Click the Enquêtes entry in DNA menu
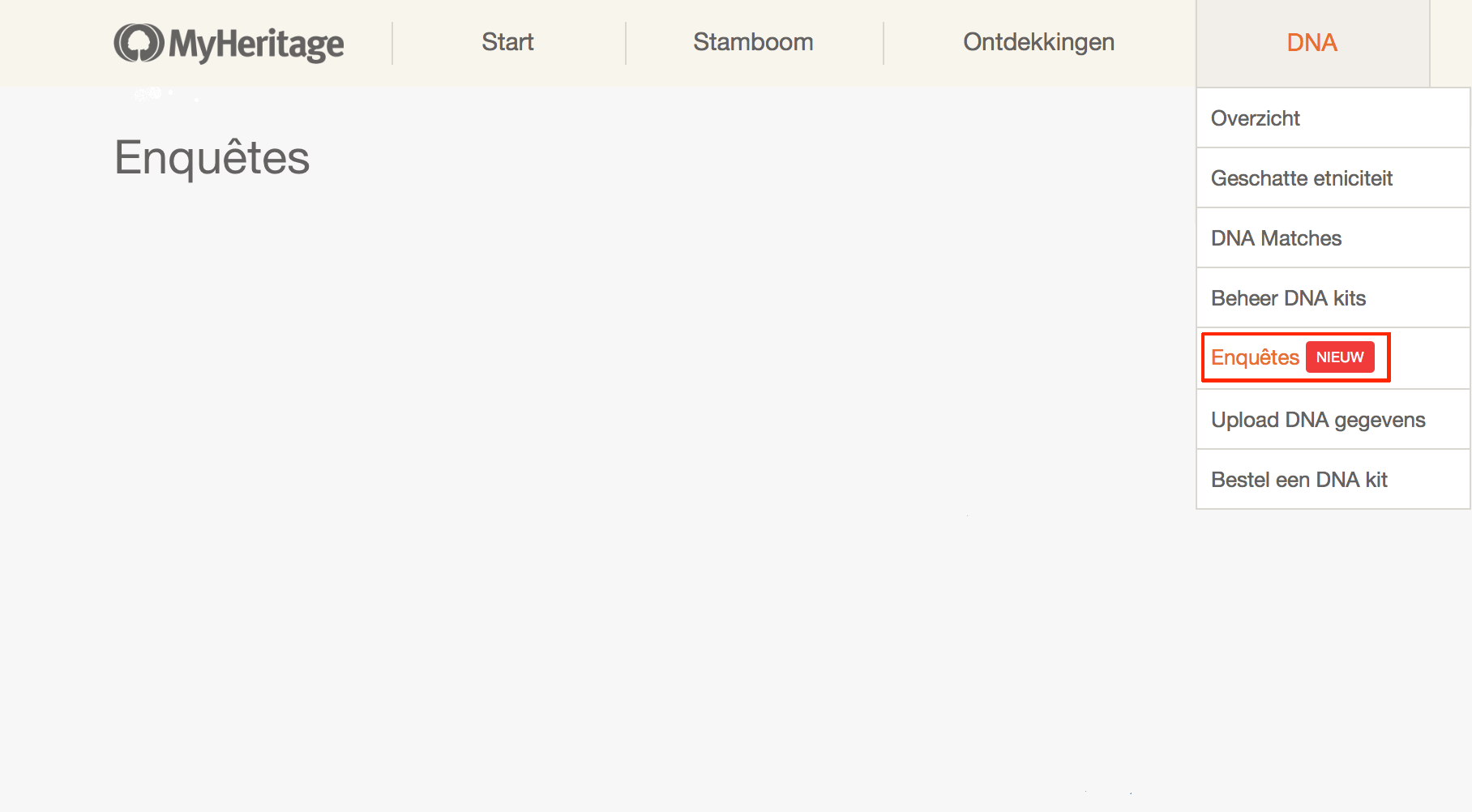The width and height of the screenshot is (1472, 812). pyautogui.click(x=1255, y=357)
